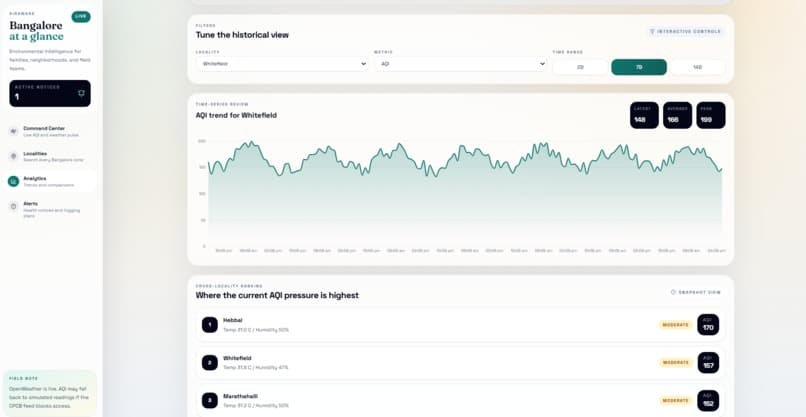Click the Whitefield row in AQI ranking
The height and width of the screenshot is (417, 806).
click(x=461, y=362)
